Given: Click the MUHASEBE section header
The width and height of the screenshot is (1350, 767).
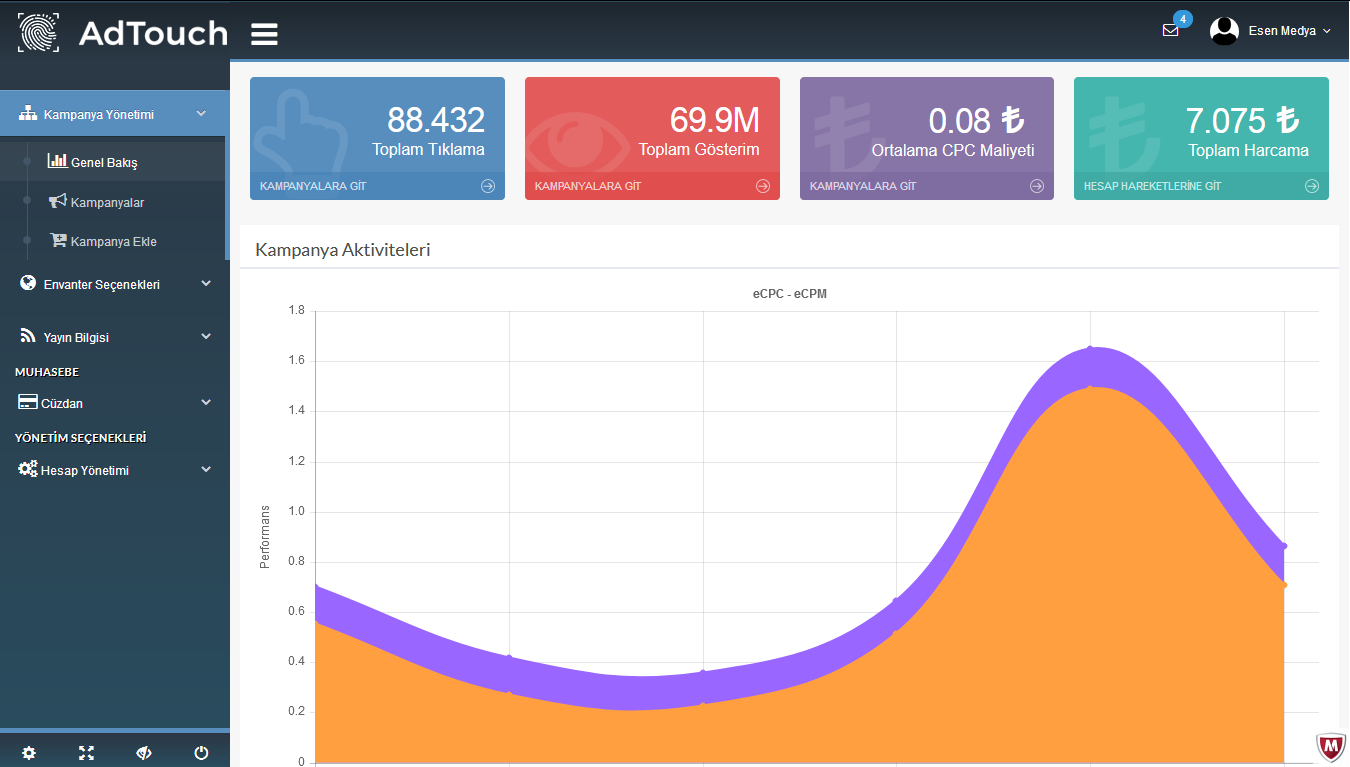Looking at the screenshot, I should click(47, 372).
